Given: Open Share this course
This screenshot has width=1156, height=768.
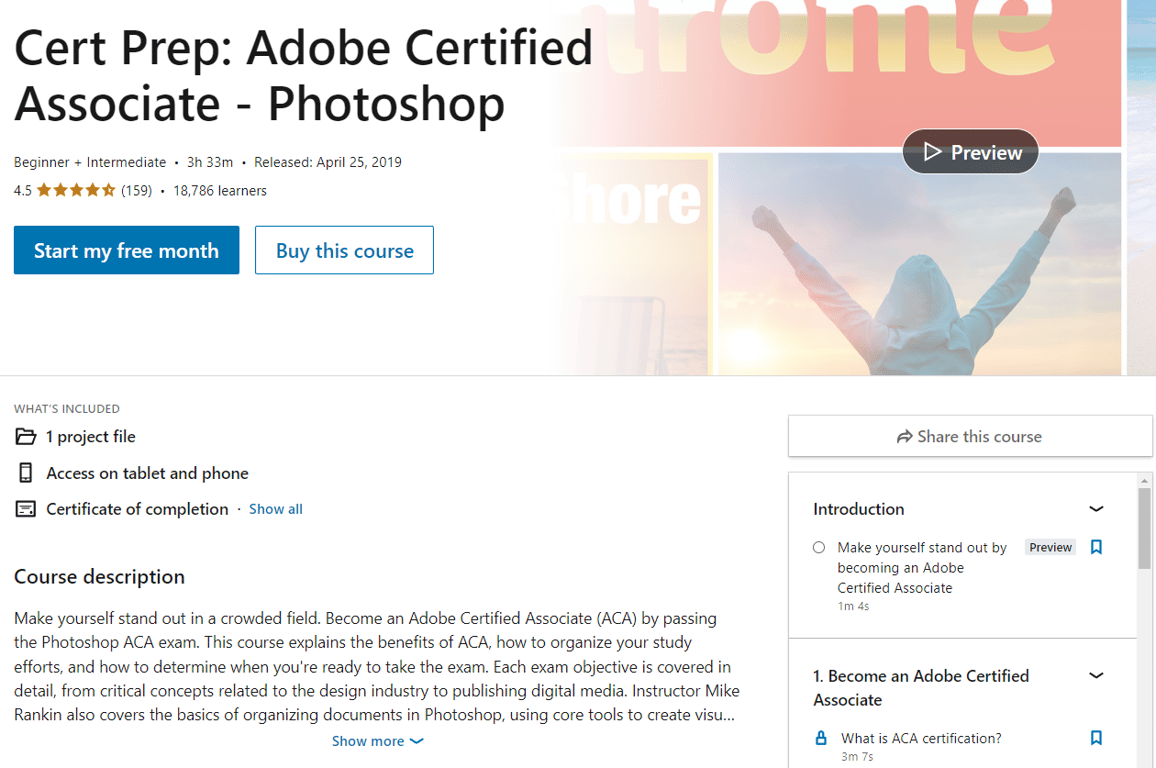Looking at the screenshot, I should coord(969,436).
